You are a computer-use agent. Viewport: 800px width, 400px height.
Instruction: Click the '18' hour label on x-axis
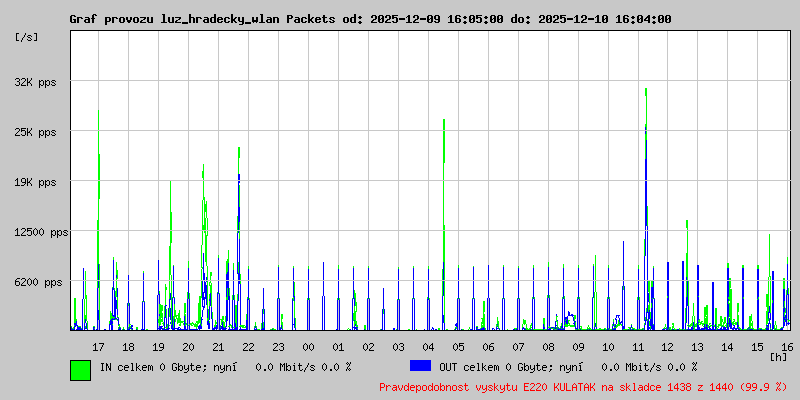click(x=129, y=347)
